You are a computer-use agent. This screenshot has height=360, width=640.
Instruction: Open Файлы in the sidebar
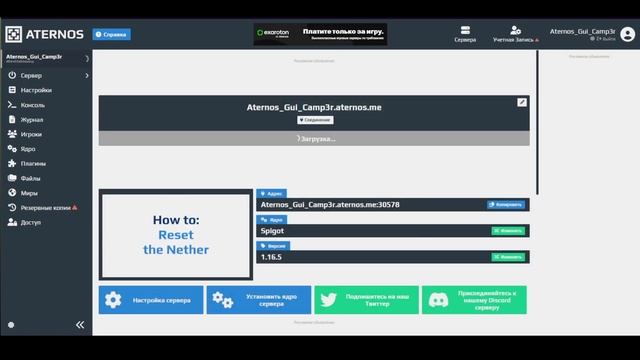(x=46, y=178)
